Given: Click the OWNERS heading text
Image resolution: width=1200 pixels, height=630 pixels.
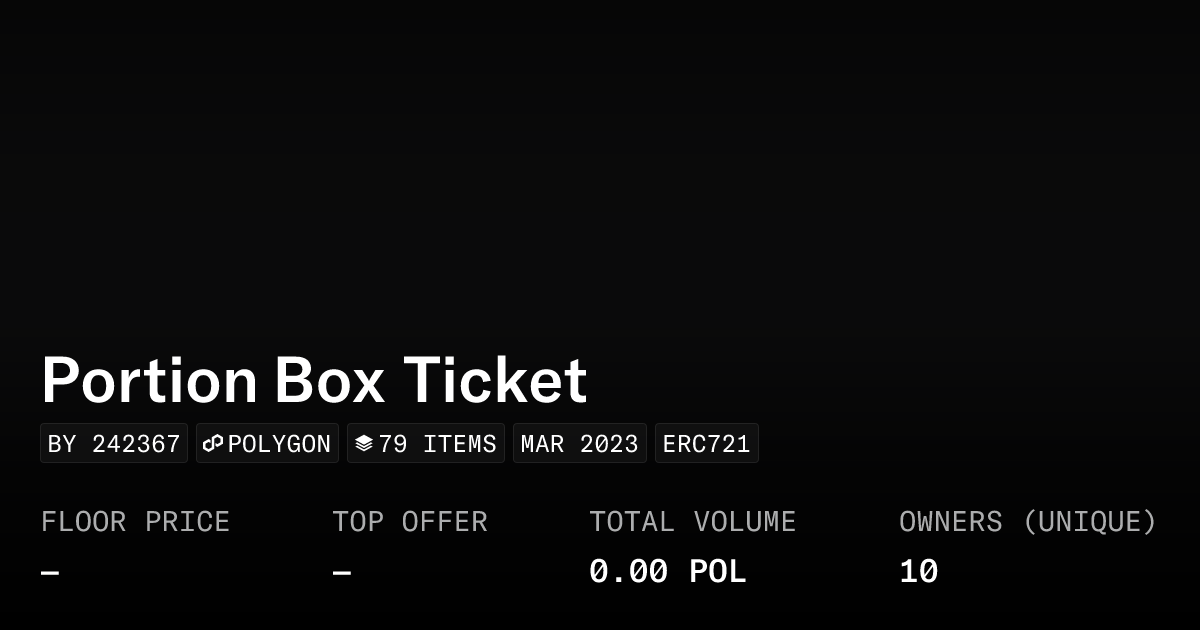Looking at the screenshot, I should point(950,522).
